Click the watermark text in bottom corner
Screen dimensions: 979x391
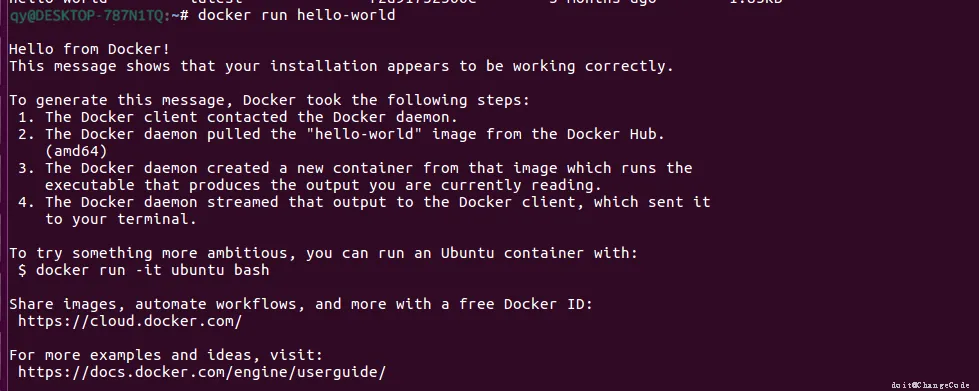931,385
